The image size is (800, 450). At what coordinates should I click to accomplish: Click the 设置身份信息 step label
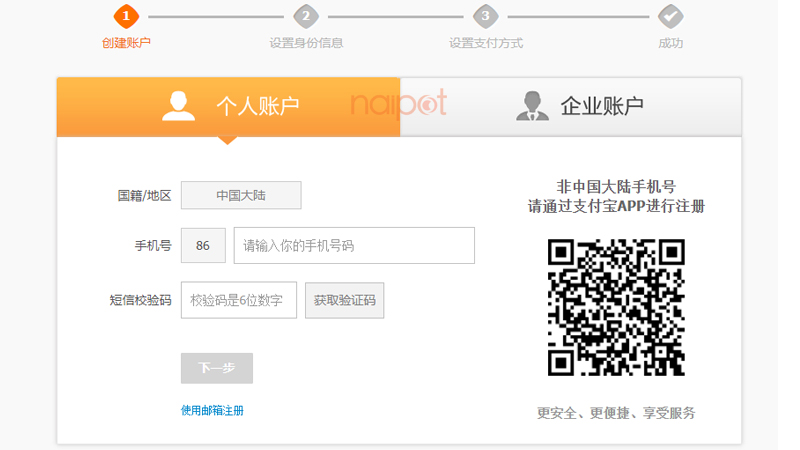click(306, 43)
